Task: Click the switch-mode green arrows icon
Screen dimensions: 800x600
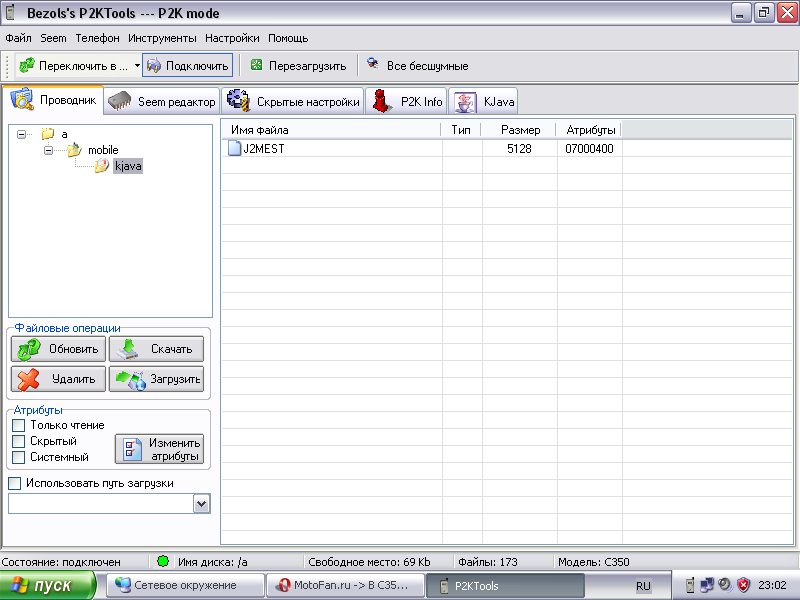Action: [27, 65]
